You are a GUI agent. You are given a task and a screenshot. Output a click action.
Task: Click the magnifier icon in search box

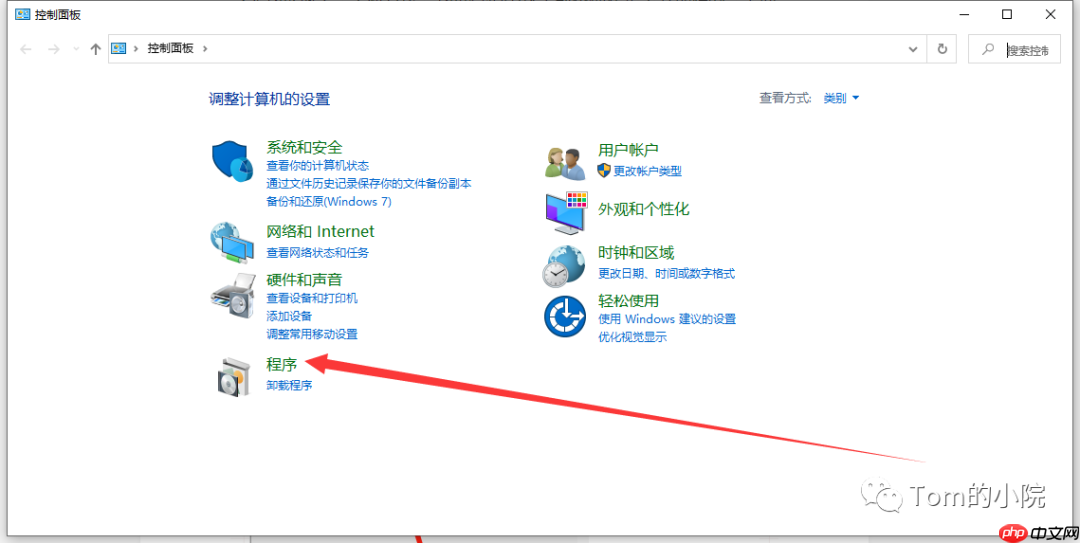[x=988, y=49]
